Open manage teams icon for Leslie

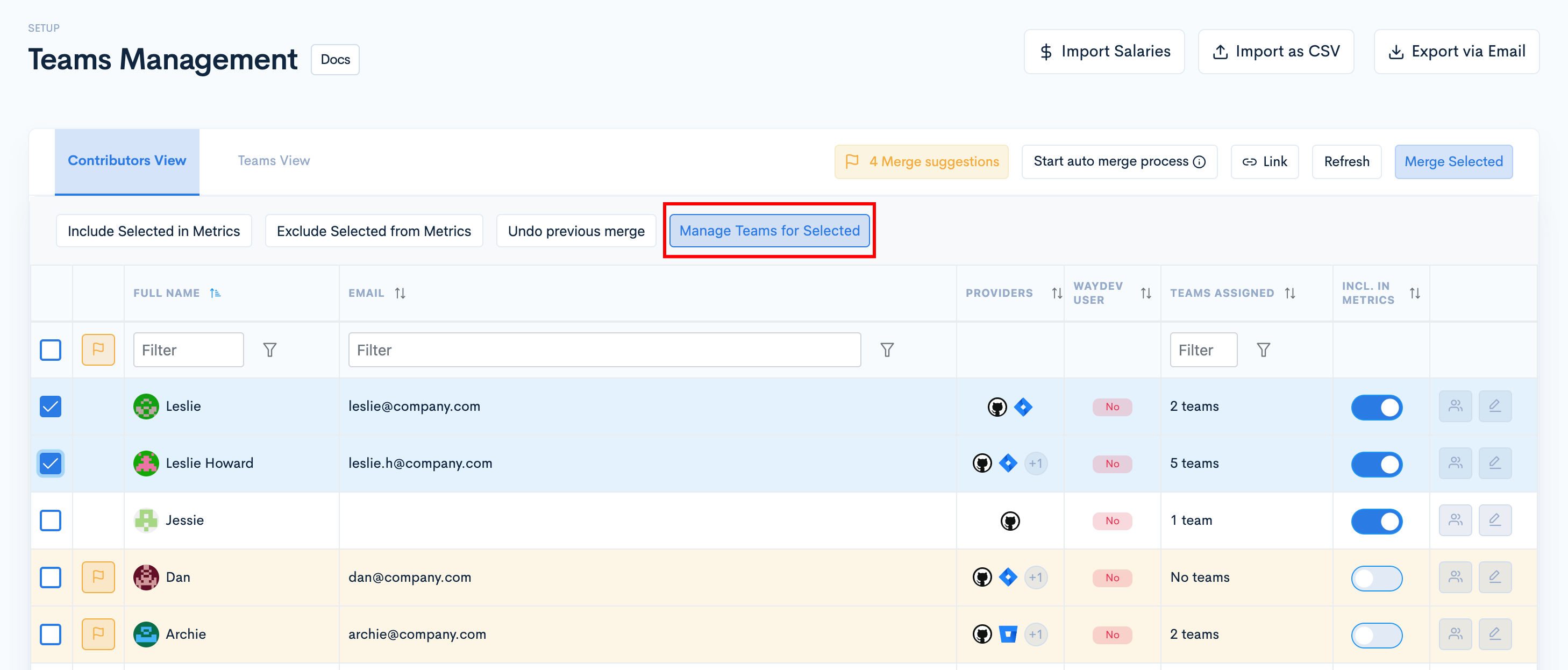point(1455,406)
